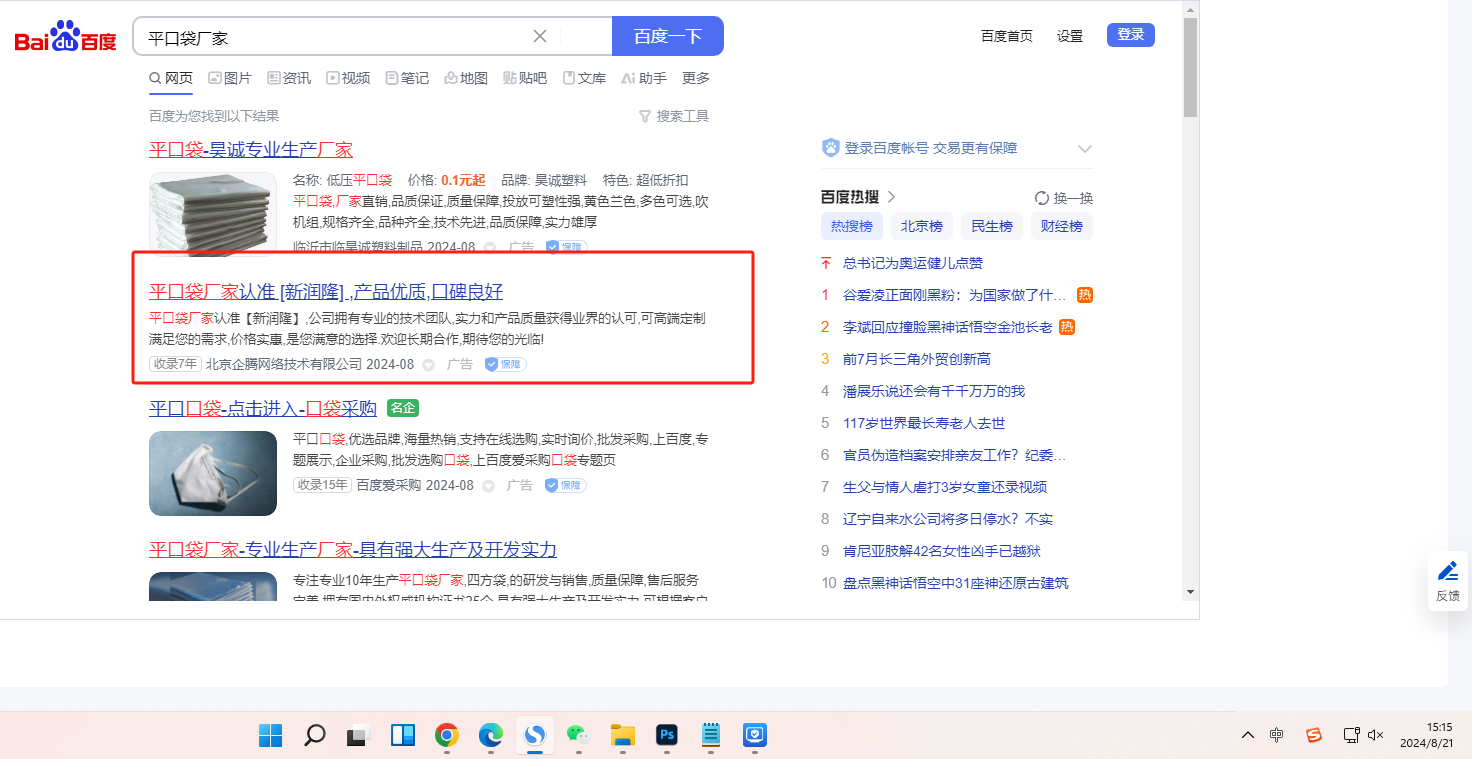Open File Explorer folder icon in taskbar
The image size is (1472, 759).
coord(623,736)
